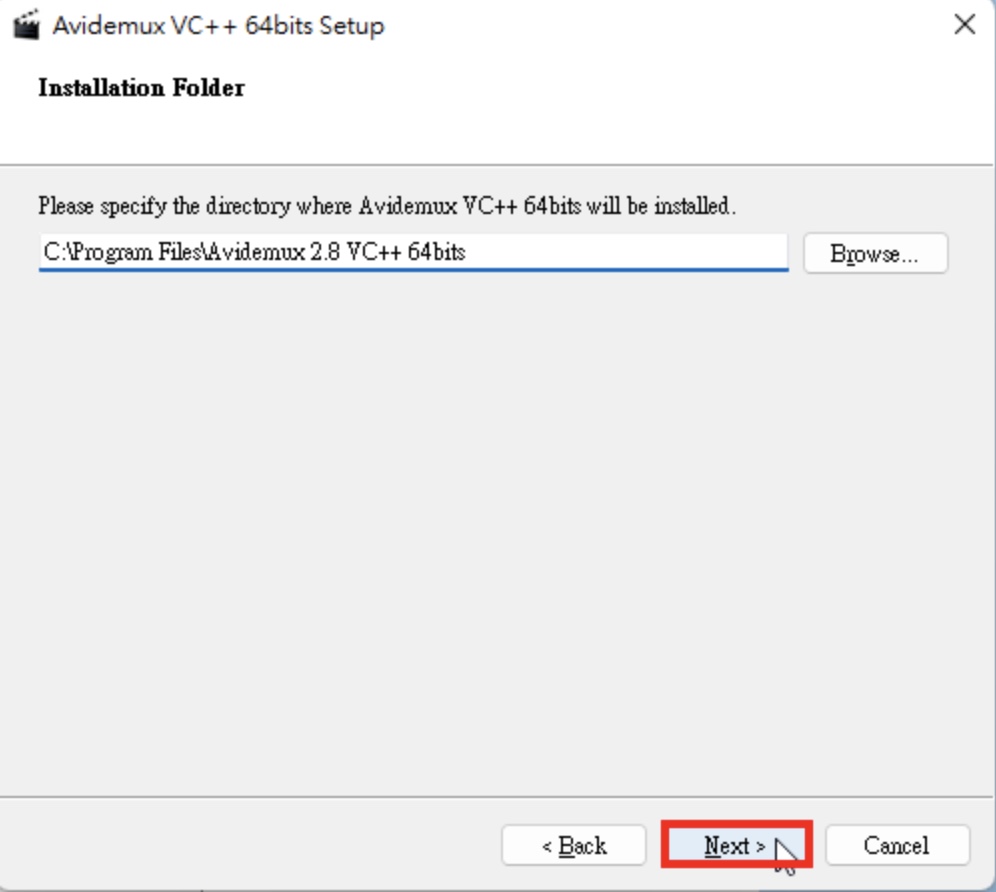The image size is (996, 892).
Task: Go to previous step with < Back
Action: coord(574,845)
